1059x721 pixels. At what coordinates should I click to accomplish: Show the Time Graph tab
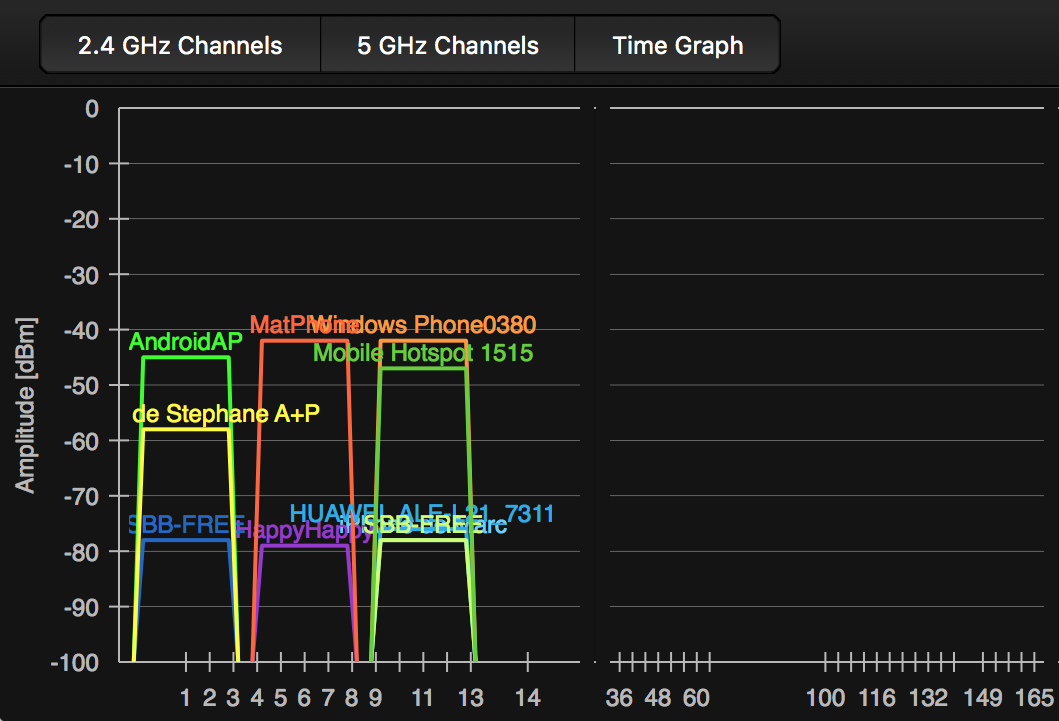point(677,45)
